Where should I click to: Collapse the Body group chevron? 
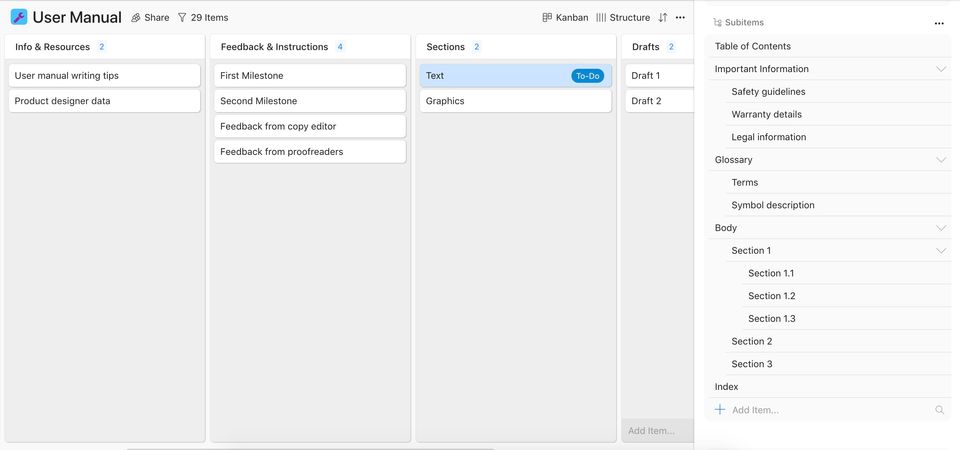pyautogui.click(x=940, y=228)
